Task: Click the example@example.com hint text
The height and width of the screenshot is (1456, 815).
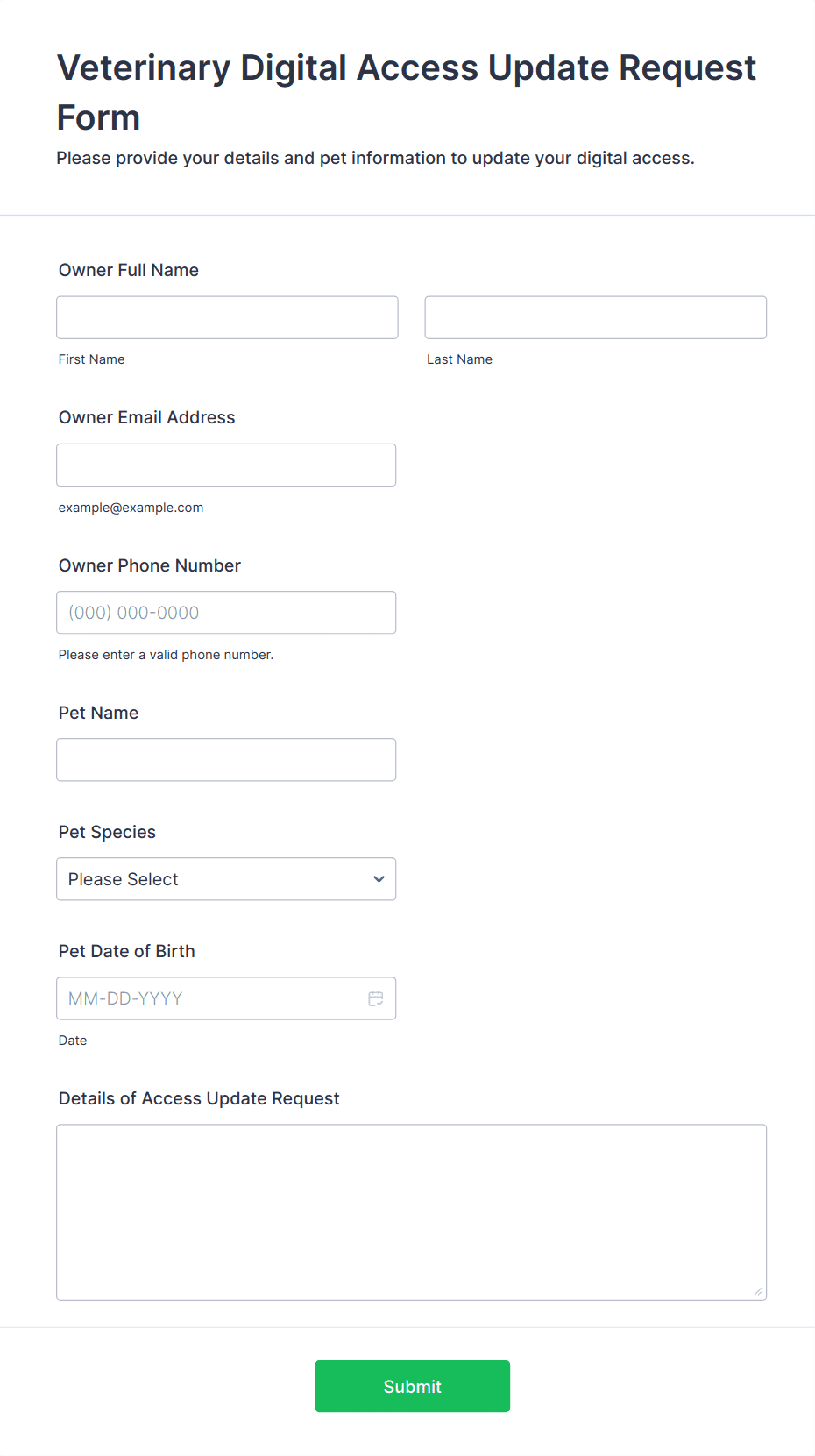Action: point(131,508)
